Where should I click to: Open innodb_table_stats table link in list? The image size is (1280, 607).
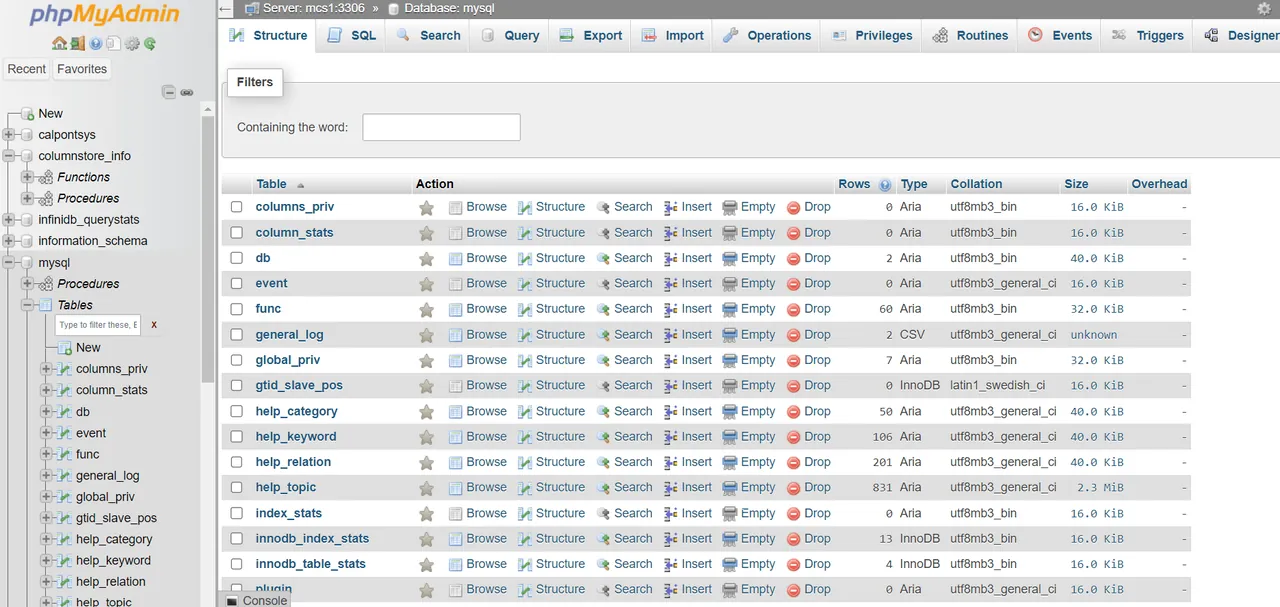coord(310,564)
